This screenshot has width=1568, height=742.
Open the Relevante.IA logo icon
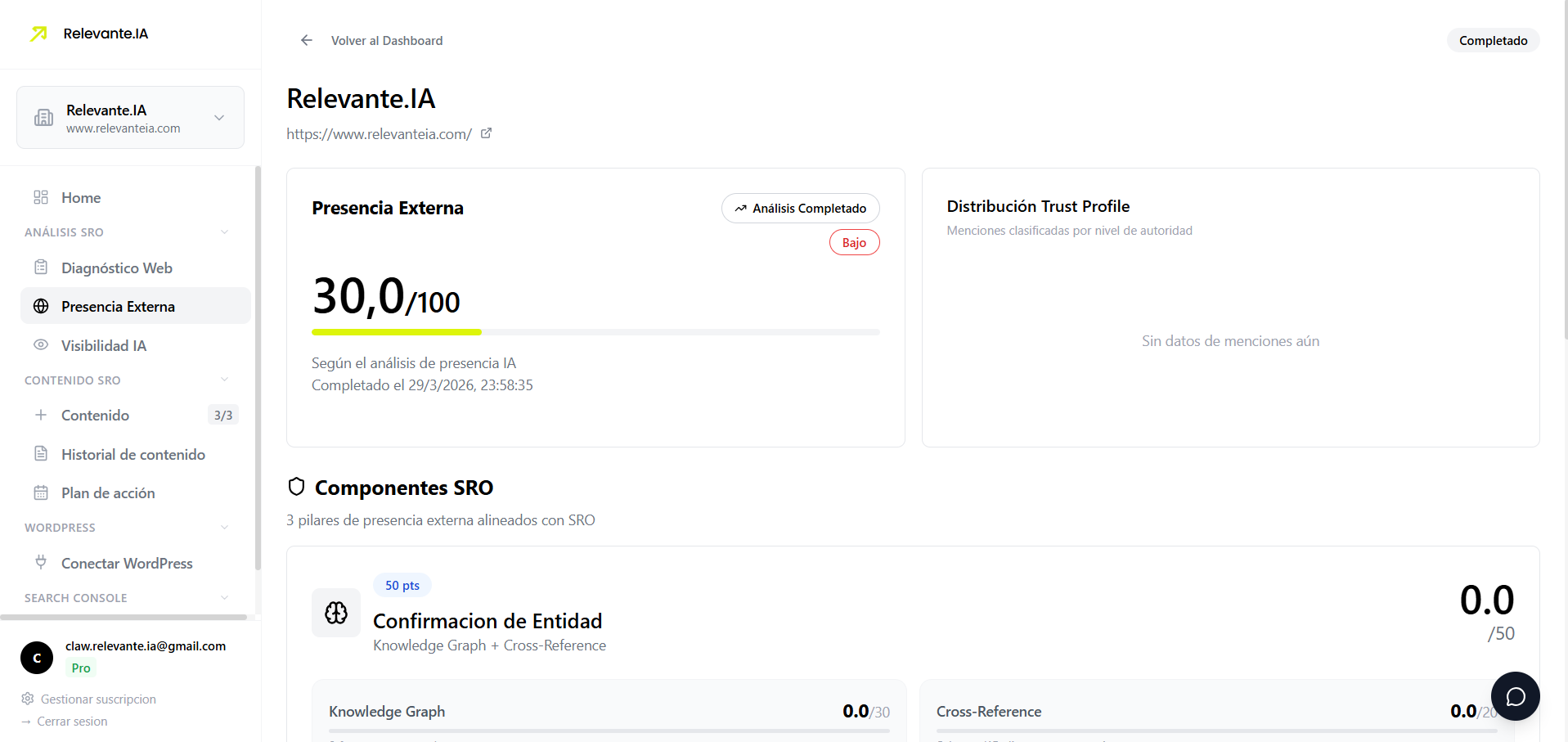tap(38, 34)
